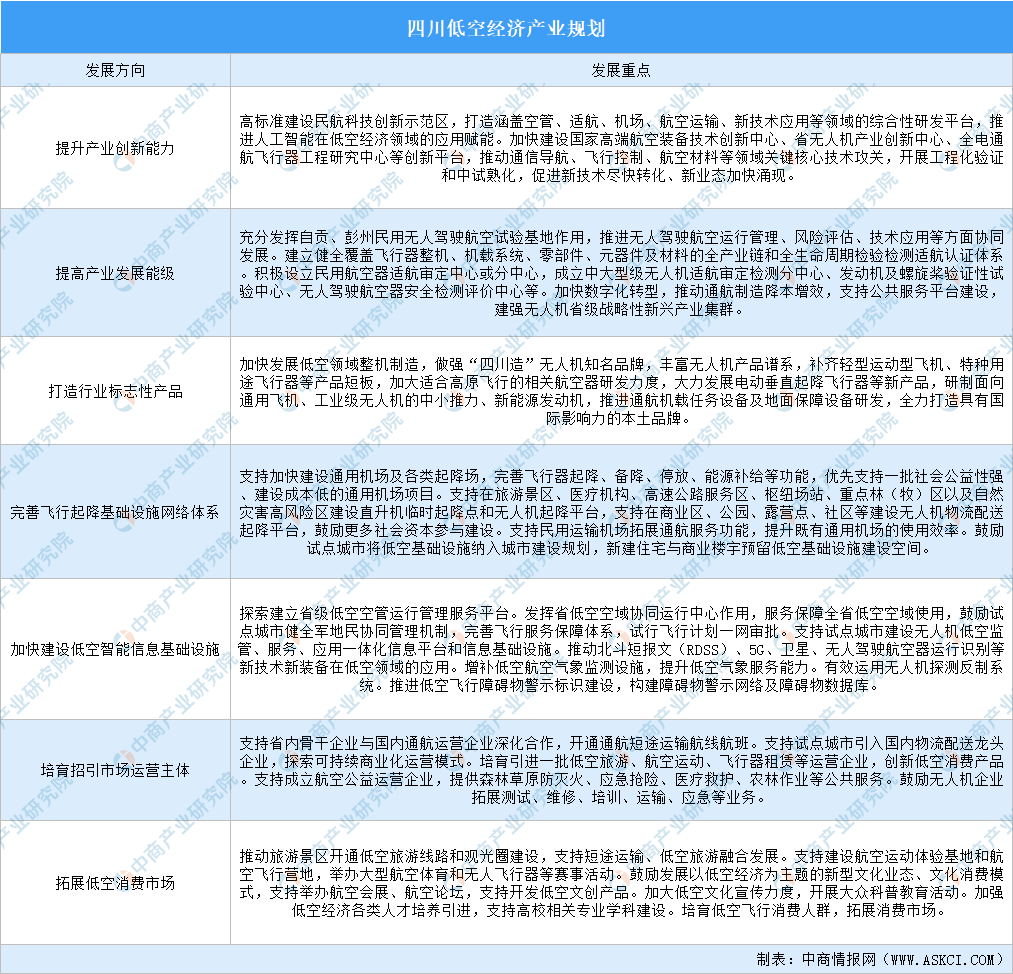Viewport: 1013px width, 974px height.
Task: Click the 培育招引市场运营主体 row label
Action: [x=115, y=770]
